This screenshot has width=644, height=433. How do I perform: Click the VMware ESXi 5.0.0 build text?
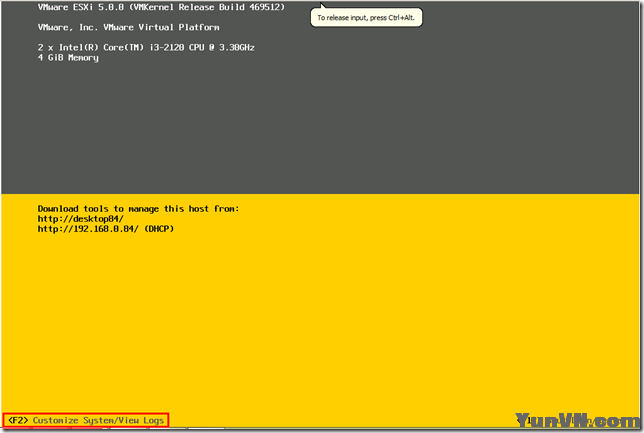pyautogui.click(x=161, y=7)
